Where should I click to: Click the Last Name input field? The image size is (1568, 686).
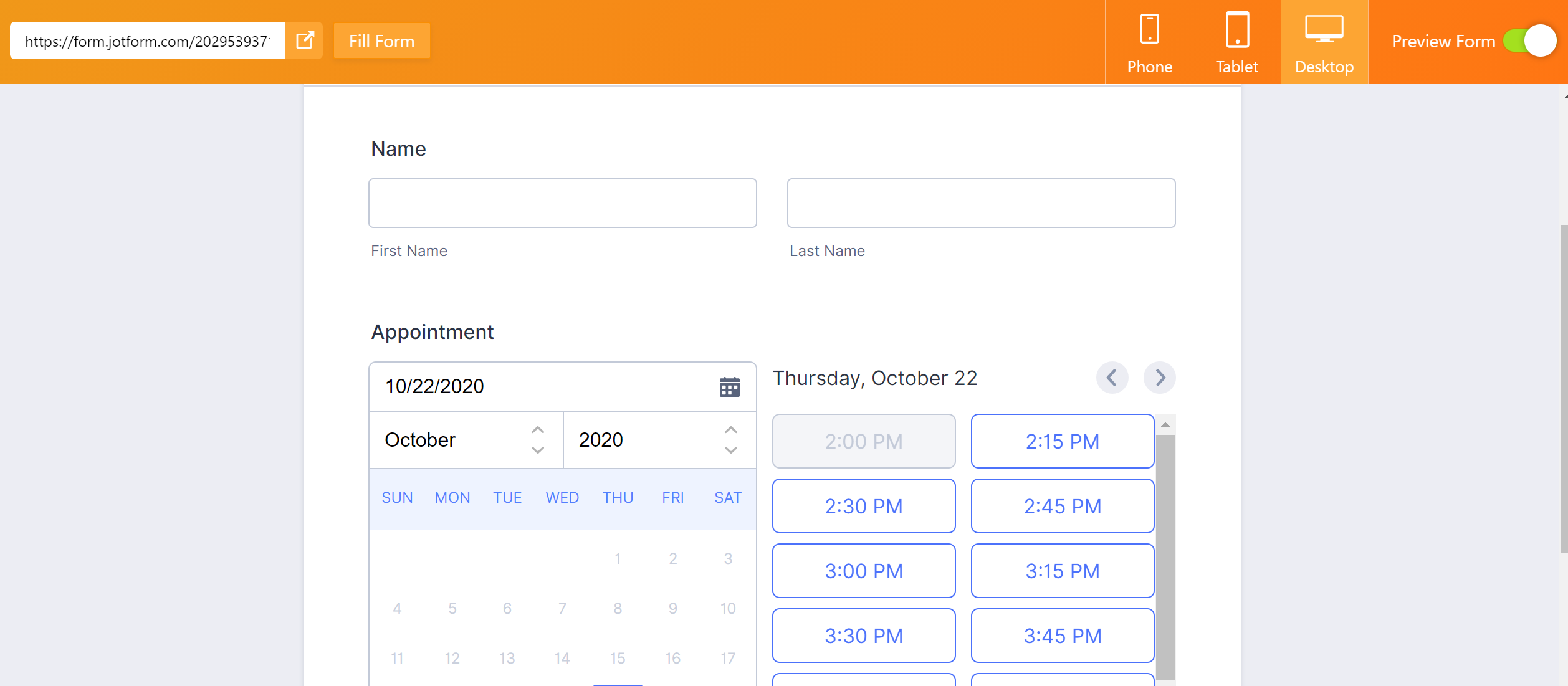click(x=981, y=203)
